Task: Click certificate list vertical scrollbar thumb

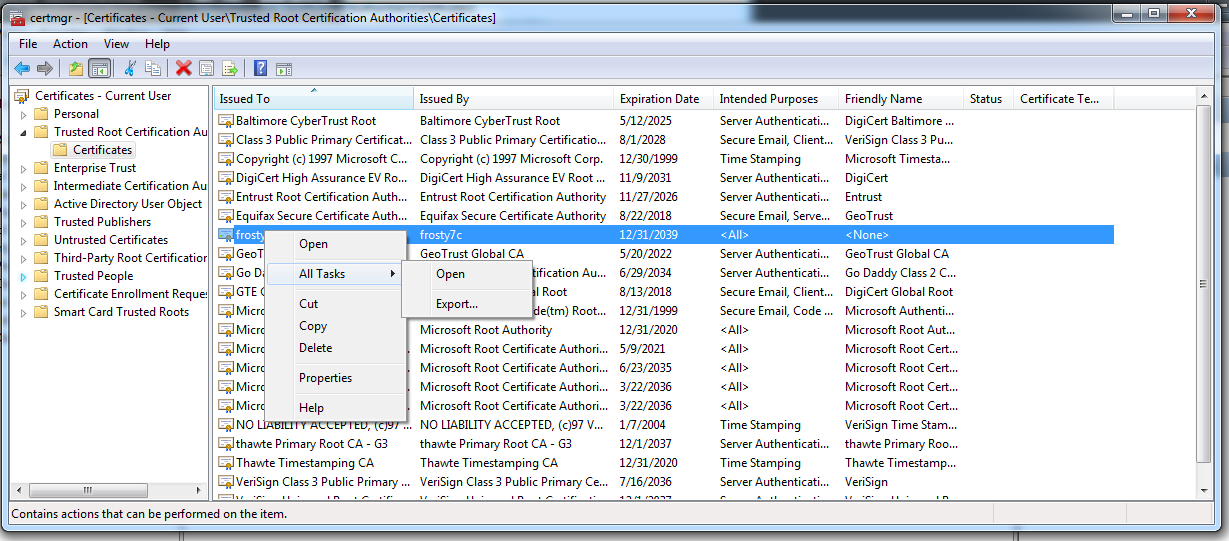Action: point(1205,285)
